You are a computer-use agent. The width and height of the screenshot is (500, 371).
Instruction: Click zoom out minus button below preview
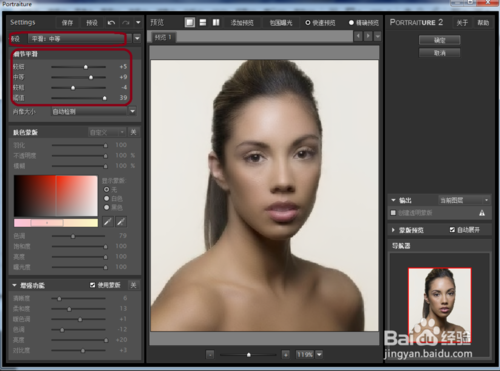(x=210, y=355)
